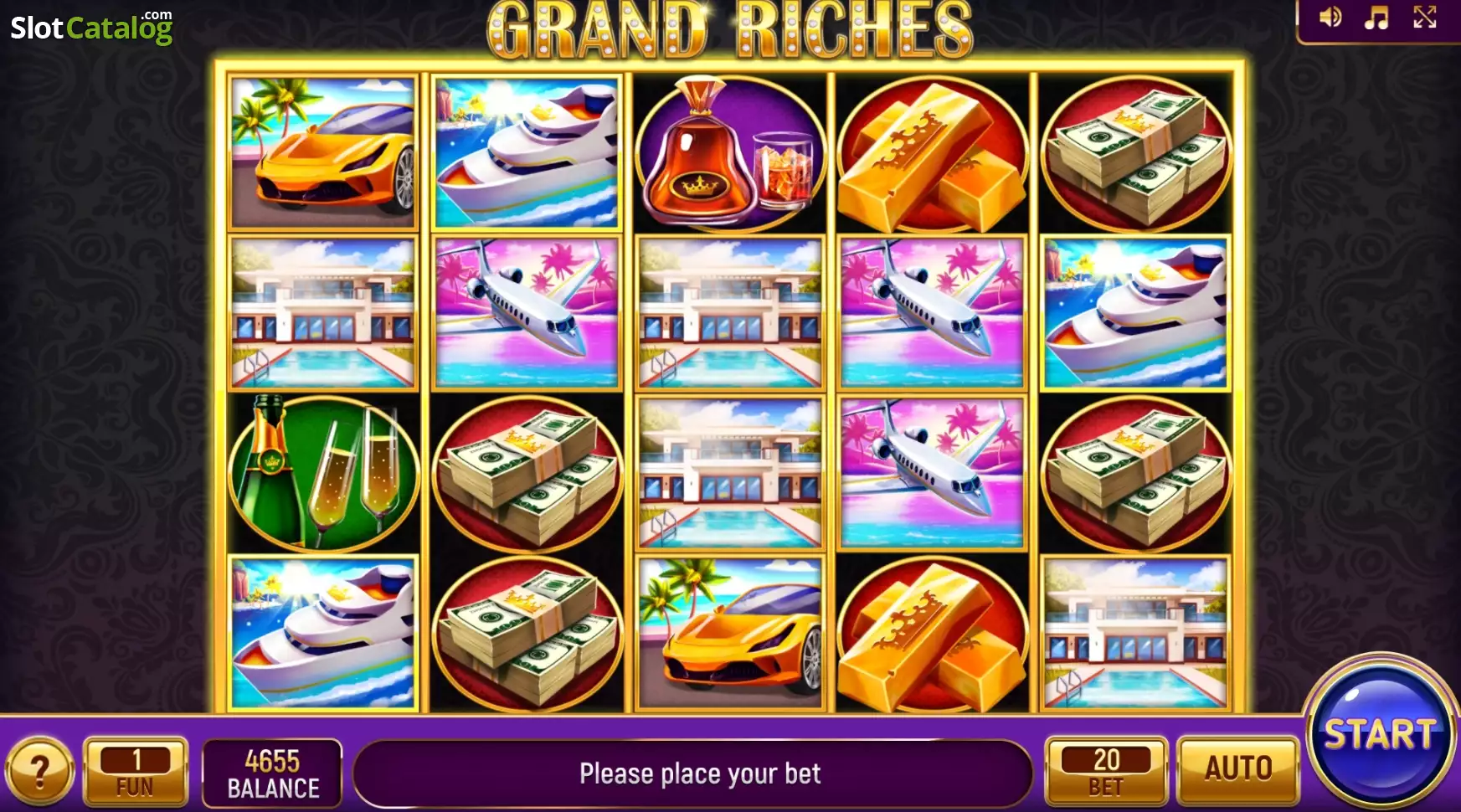Click the champagne bottle and glasses symbol

(323, 473)
